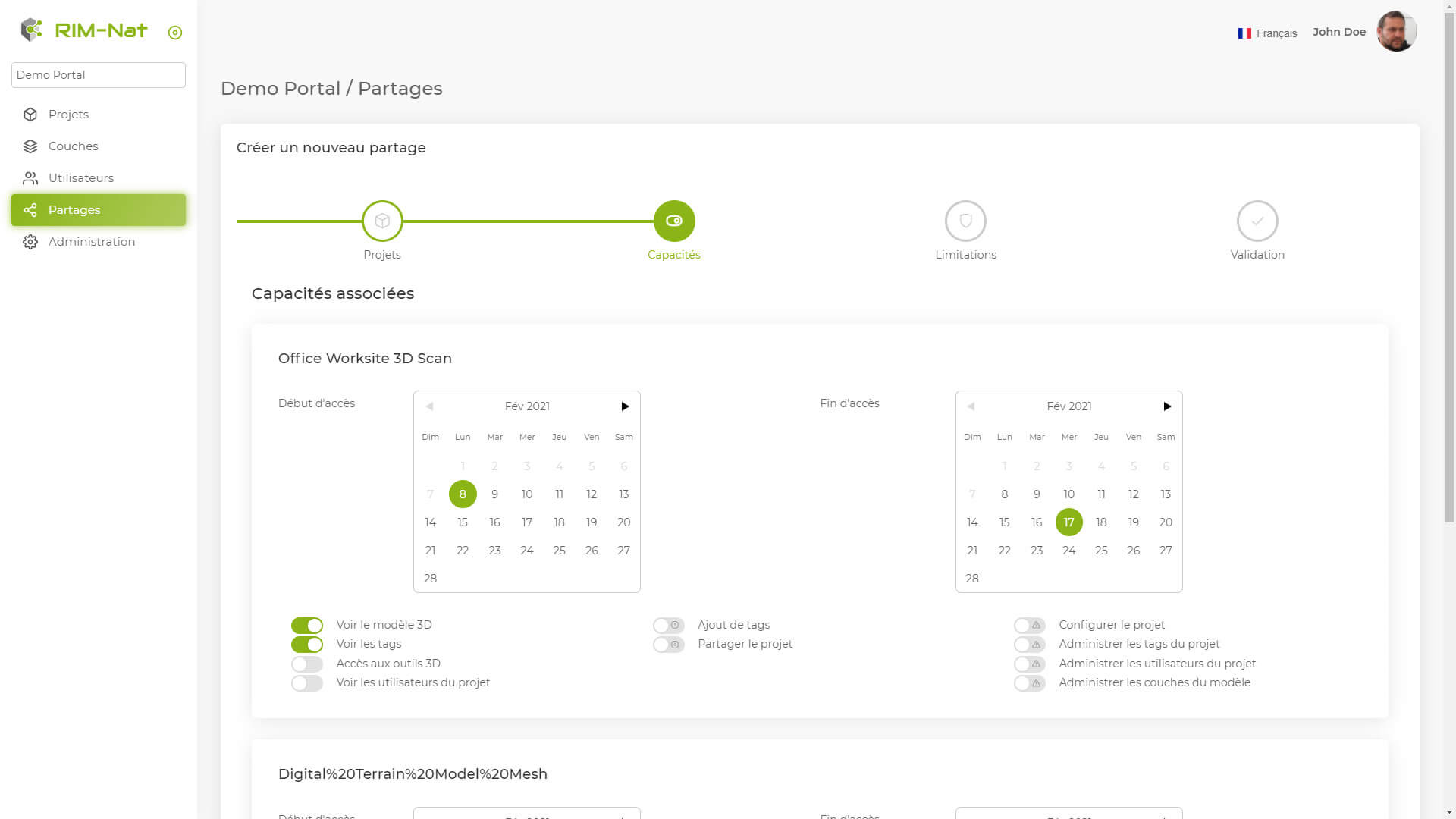The image size is (1456, 819).
Task: Click the French flag language icon
Action: (1244, 33)
